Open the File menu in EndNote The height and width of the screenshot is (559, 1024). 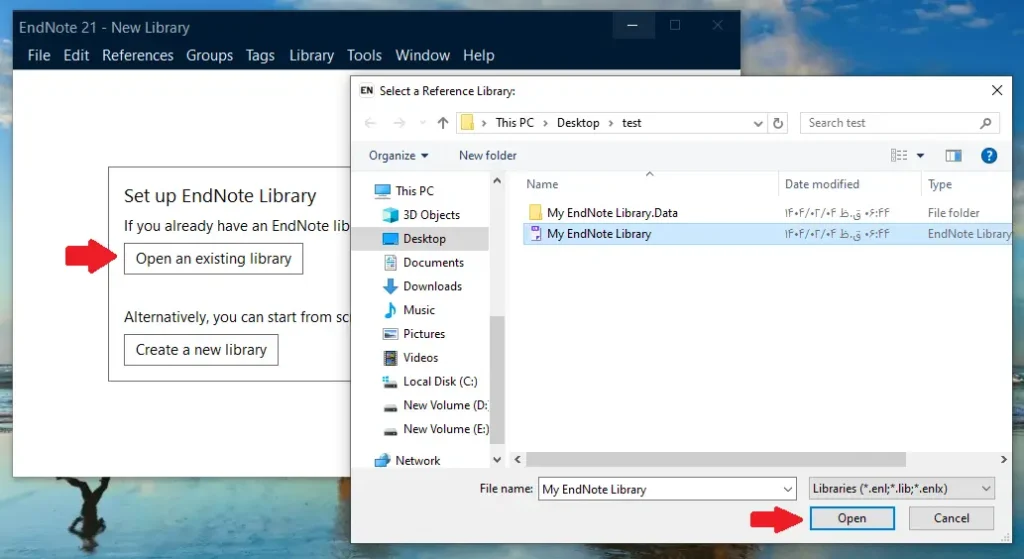(x=39, y=56)
